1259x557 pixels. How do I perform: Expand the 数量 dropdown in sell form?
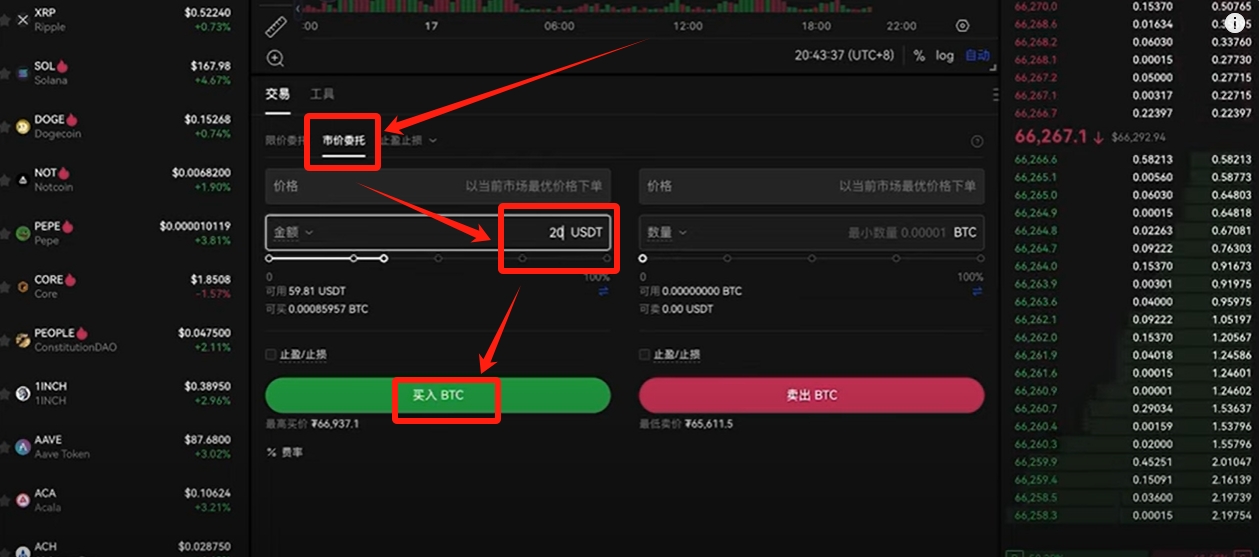coord(667,232)
